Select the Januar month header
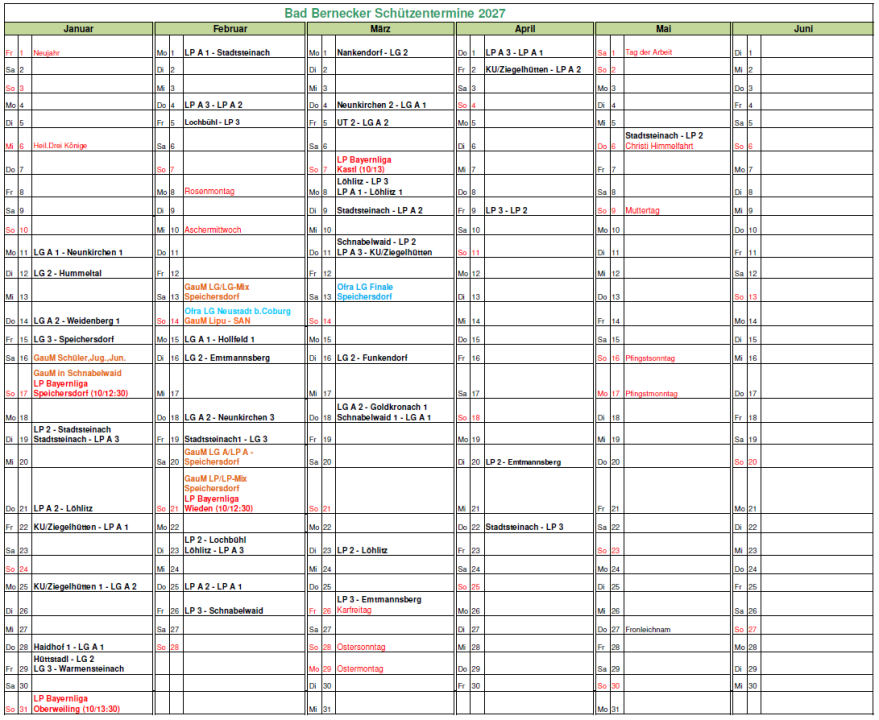 [78, 29]
